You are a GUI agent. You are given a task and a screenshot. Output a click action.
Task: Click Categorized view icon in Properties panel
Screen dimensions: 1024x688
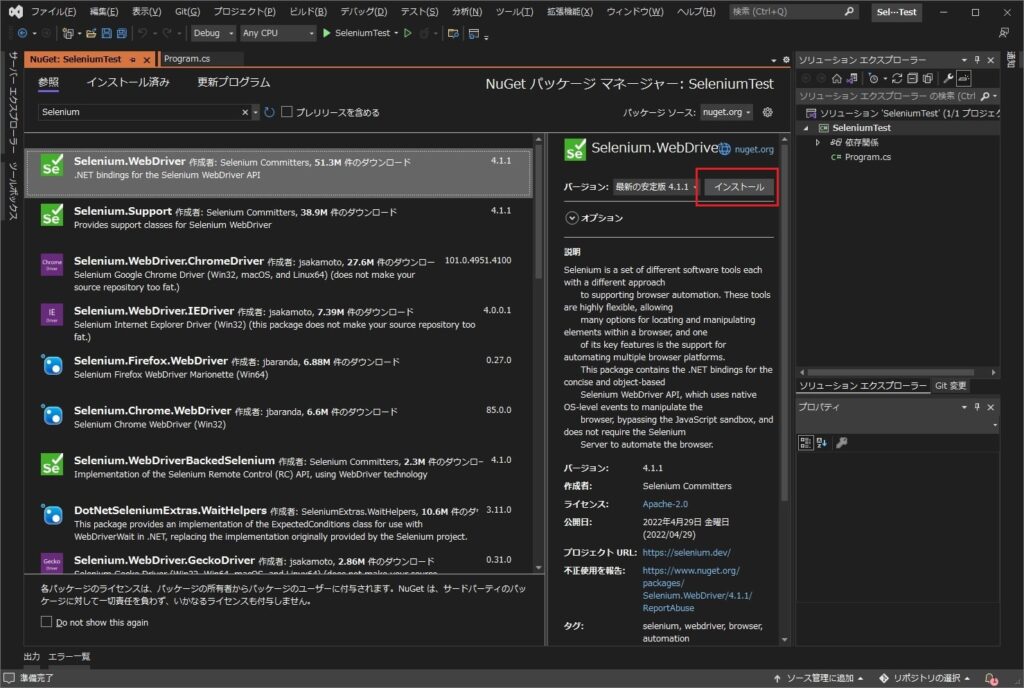[x=805, y=443]
